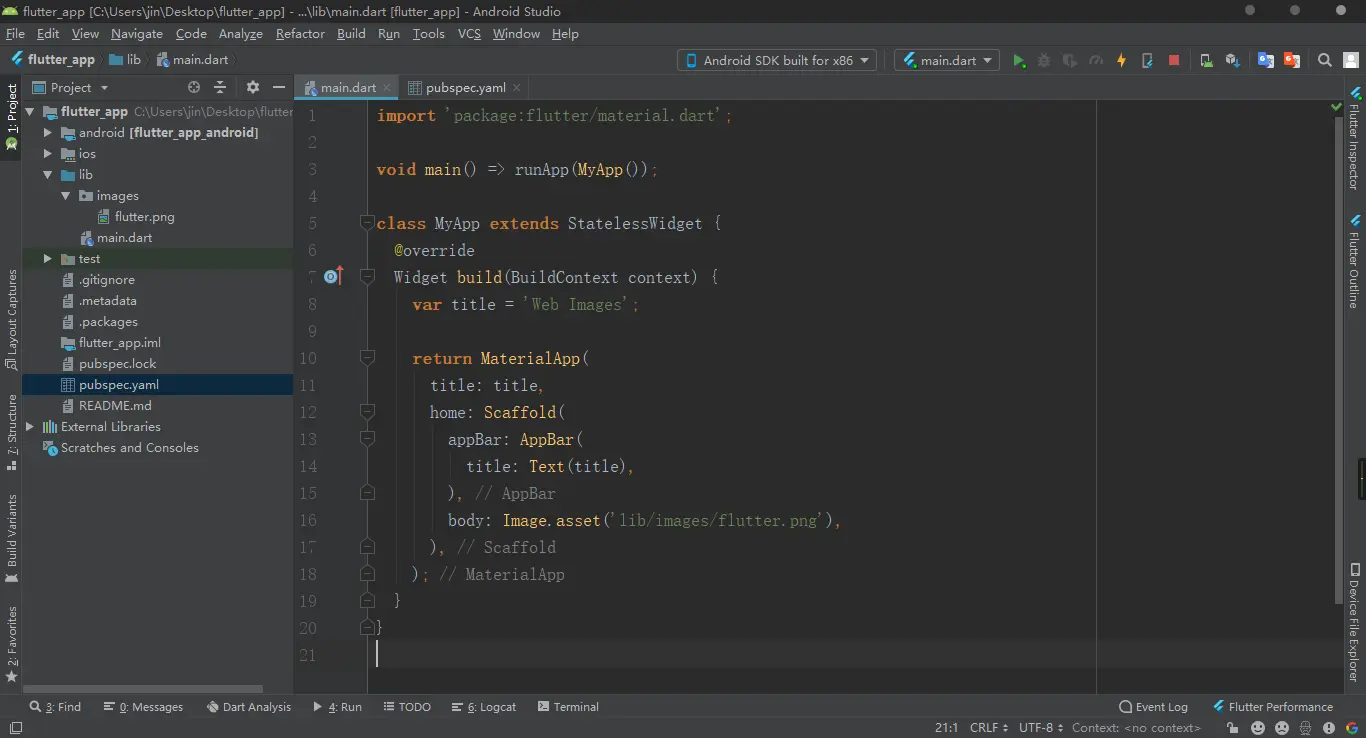
Task: Open Project panel settings gear
Action: coord(253,88)
